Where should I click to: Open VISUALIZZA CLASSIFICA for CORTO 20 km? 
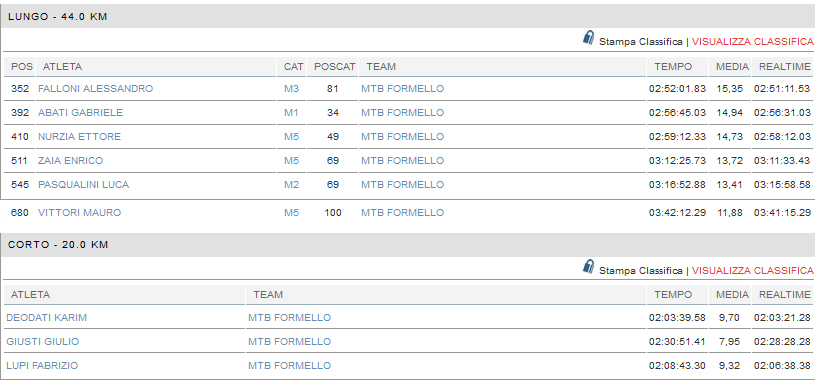pos(753,271)
